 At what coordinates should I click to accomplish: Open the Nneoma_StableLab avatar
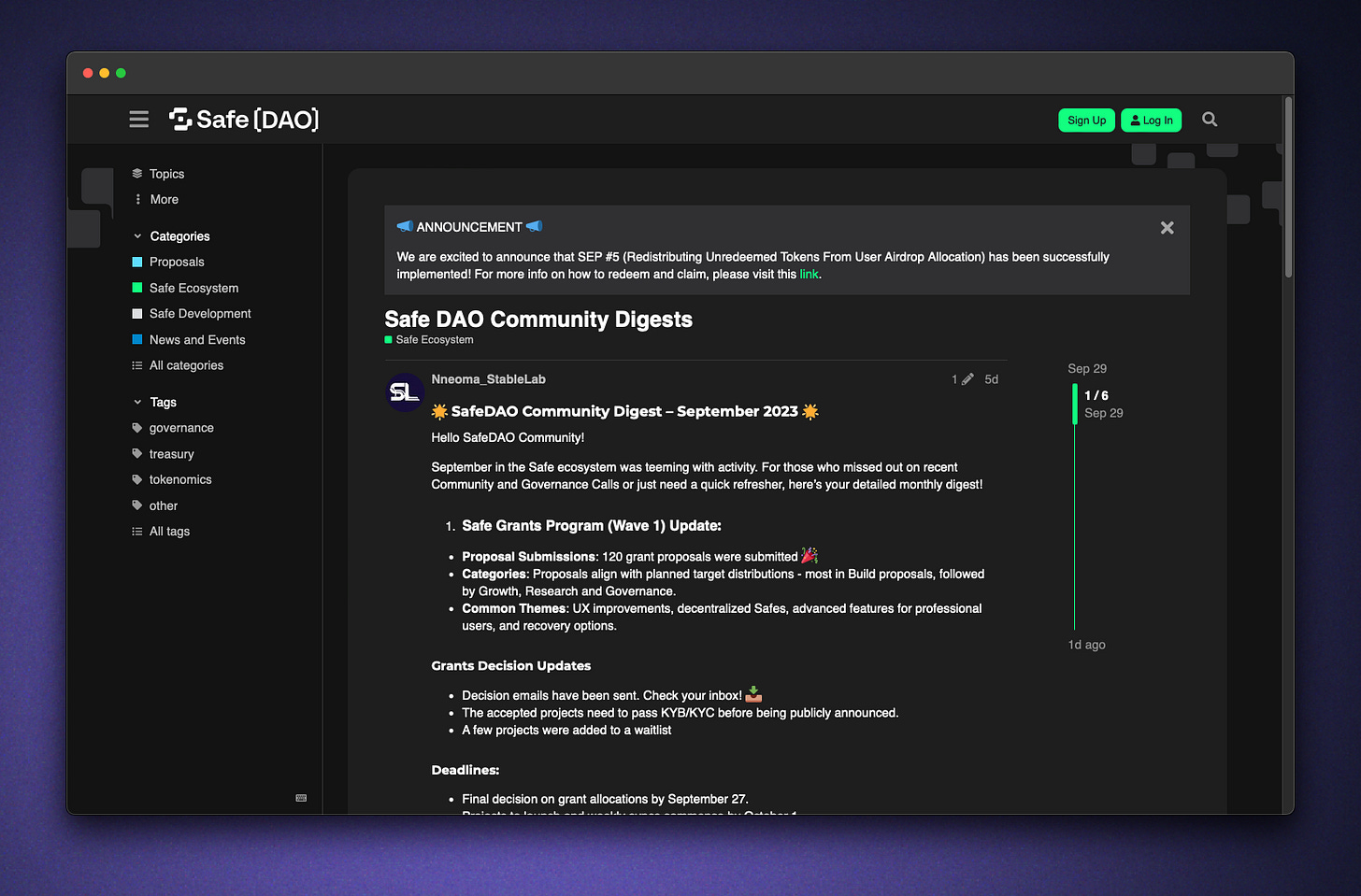pyautogui.click(x=405, y=392)
